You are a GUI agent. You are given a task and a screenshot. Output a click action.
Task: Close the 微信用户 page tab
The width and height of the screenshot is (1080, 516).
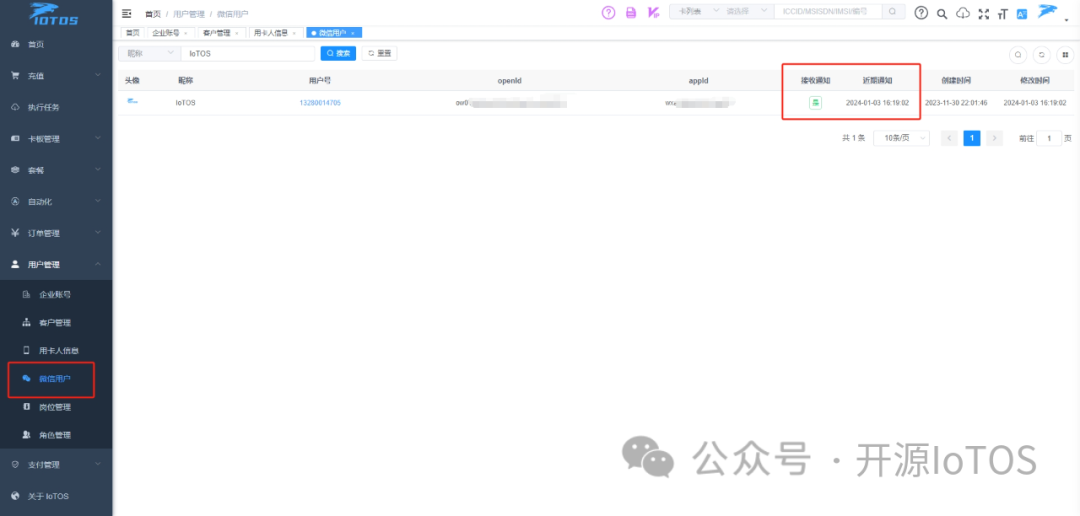point(353,33)
